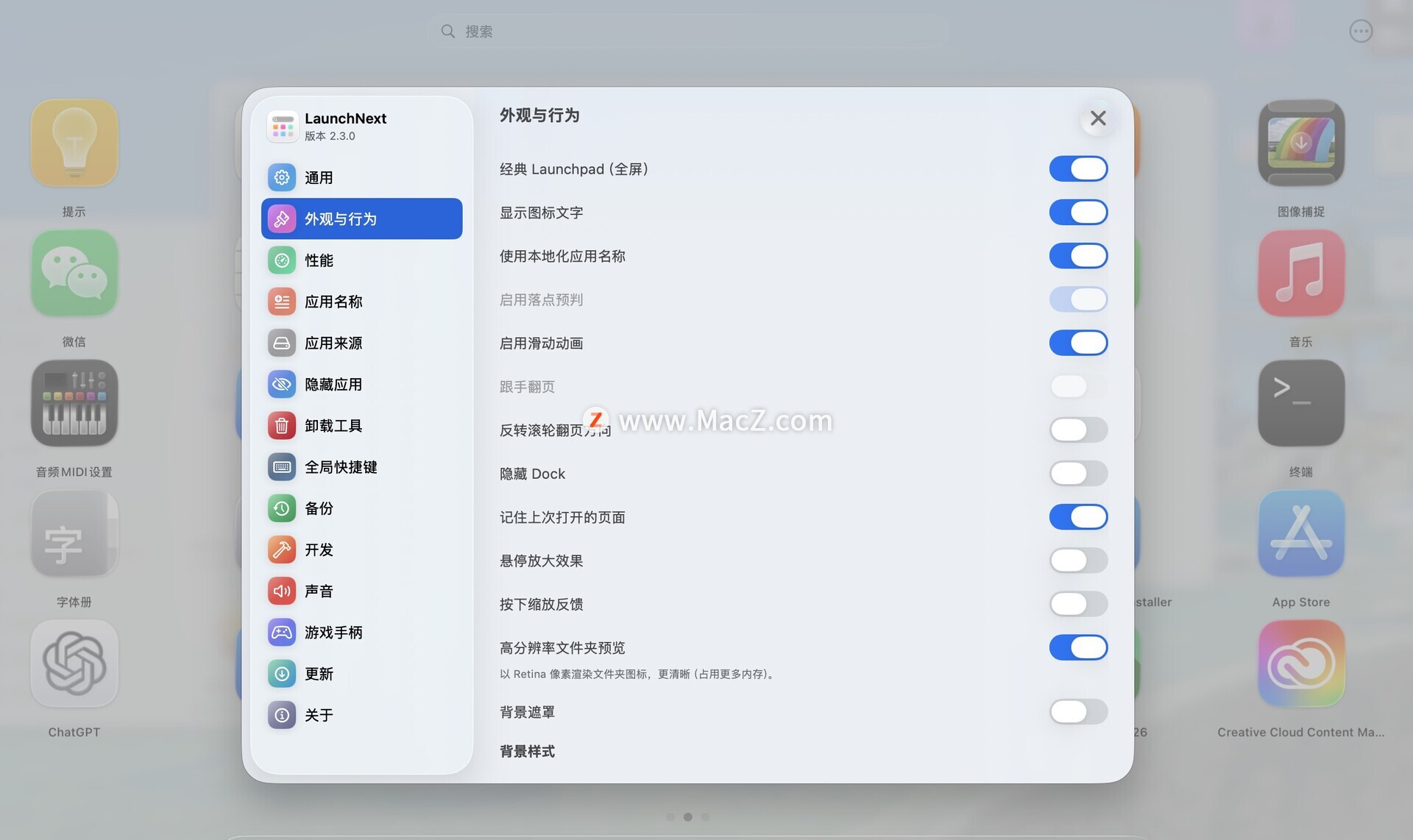Disable the classic Launchpad fullscreen toggle
Image resolution: width=1413 pixels, height=840 pixels.
(x=1077, y=168)
